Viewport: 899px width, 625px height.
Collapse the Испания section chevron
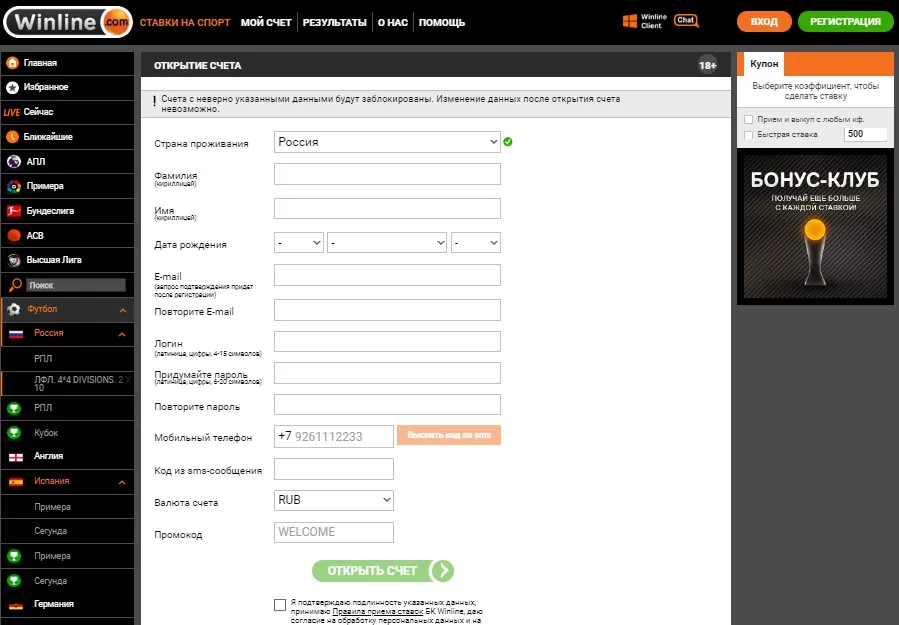coord(122,482)
